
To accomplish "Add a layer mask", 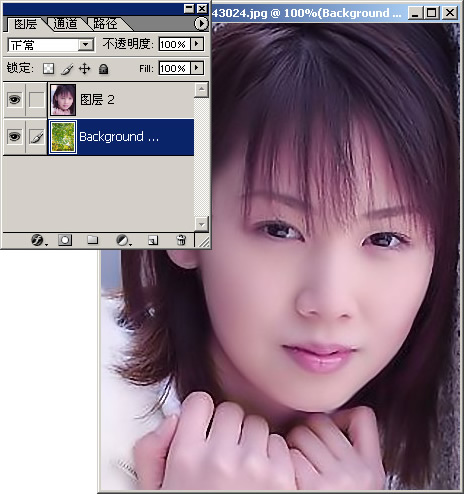I will [65, 240].
